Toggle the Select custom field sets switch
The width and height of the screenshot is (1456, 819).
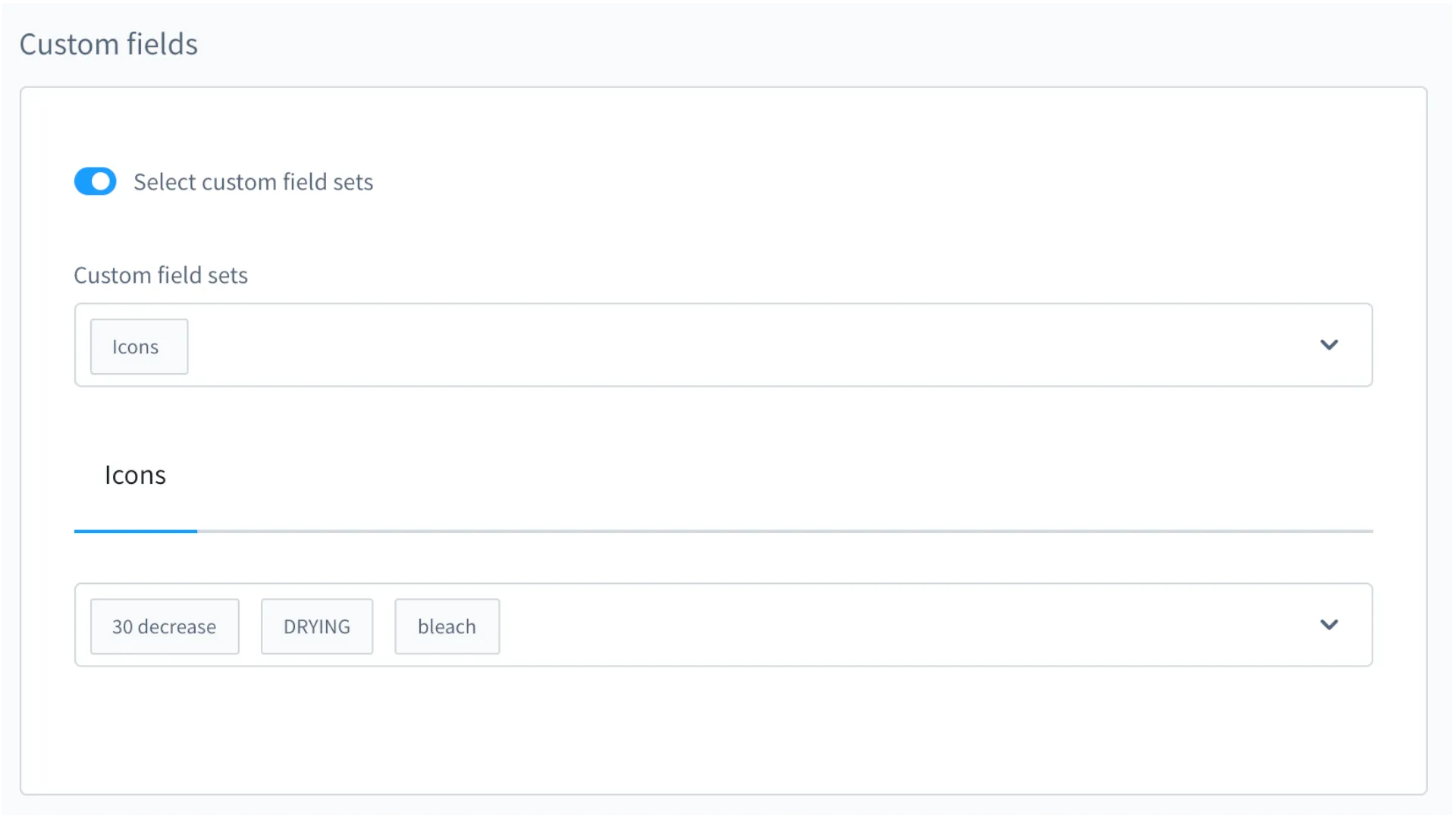95,182
